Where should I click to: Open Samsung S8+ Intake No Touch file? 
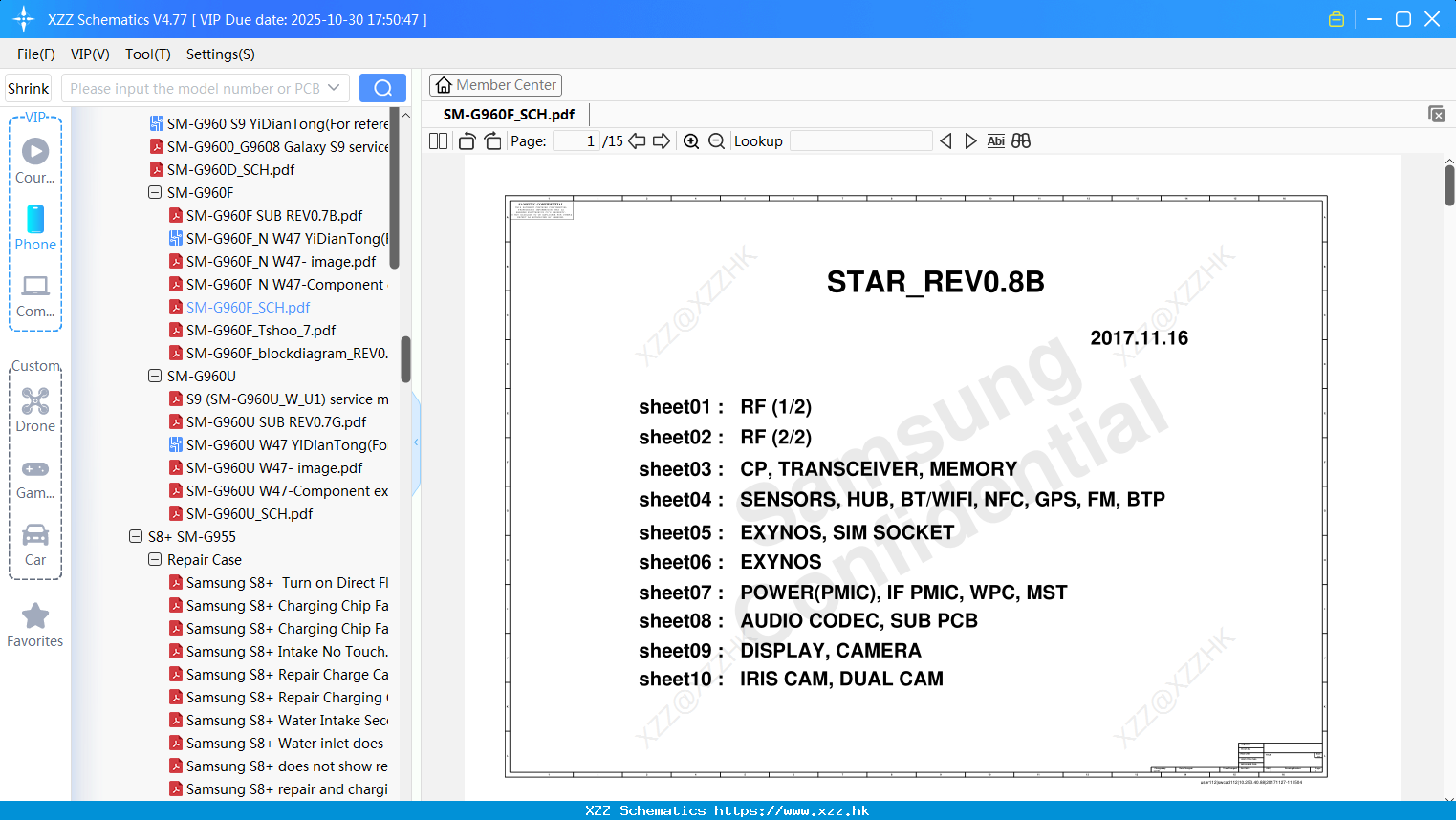288,651
